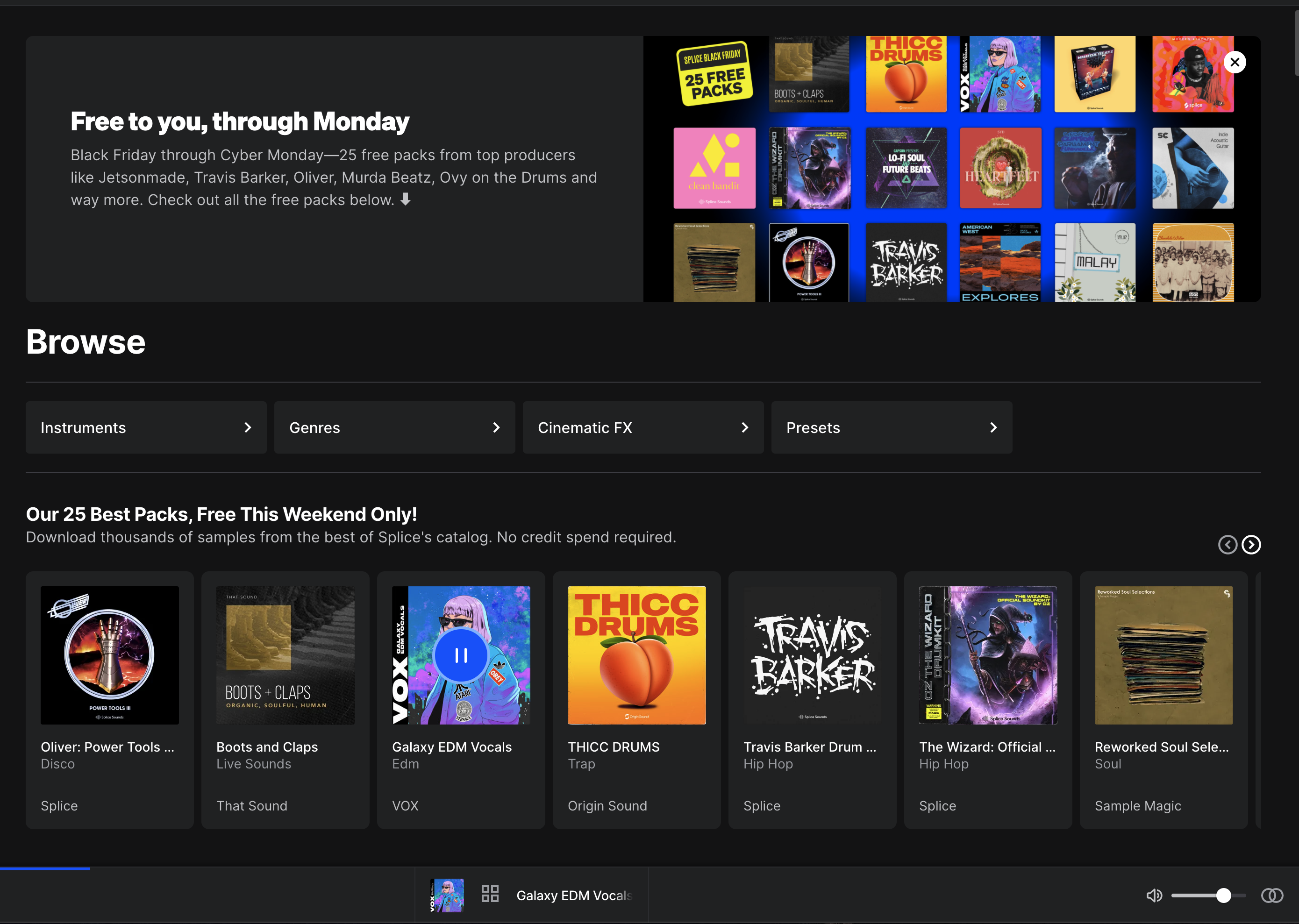The height and width of the screenshot is (924, 1299).
Task: Click Lo-Fi Soul Future Beats cover
Action: point(906,168)
